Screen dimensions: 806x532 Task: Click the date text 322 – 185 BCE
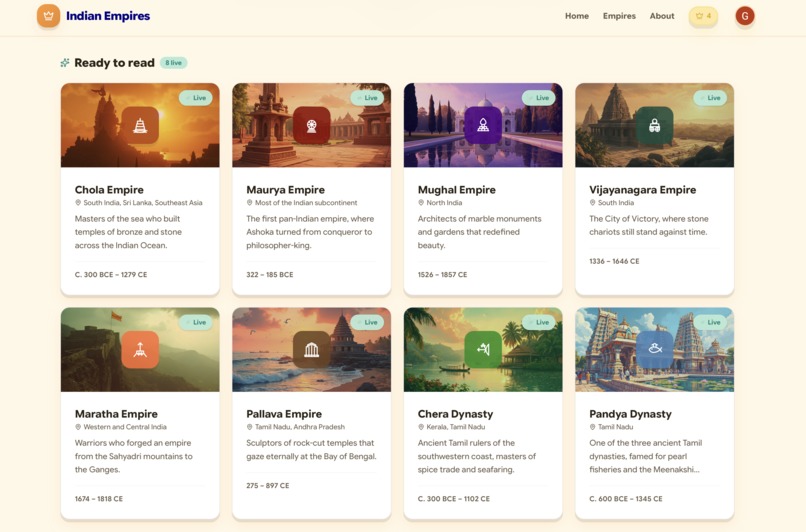coord(270,274)
